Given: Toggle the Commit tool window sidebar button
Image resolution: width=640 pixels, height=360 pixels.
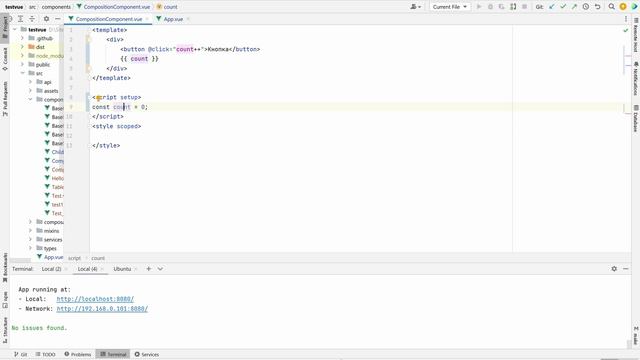Looking at the screenshot, I should click(x=5, y=59).
